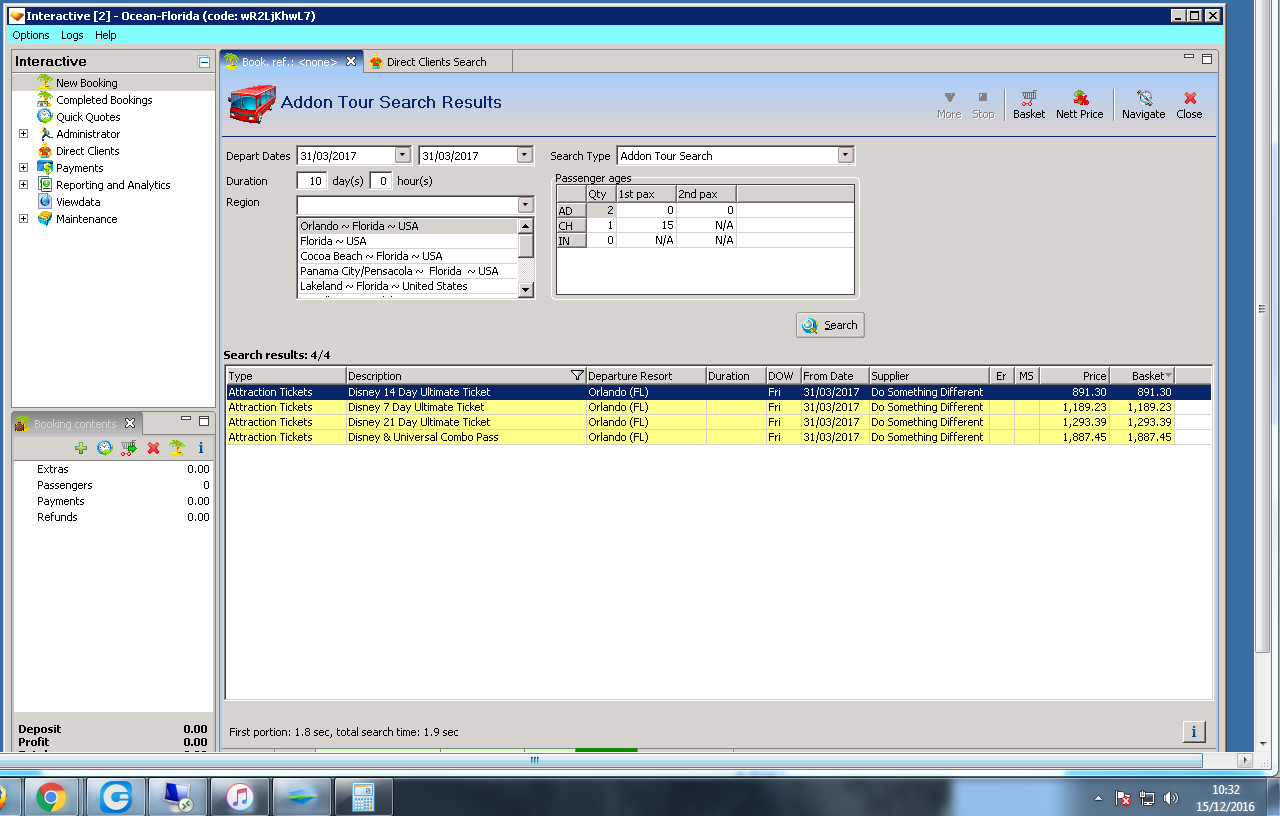Select the Book. ref. tab
Image resolution: width=1280 pixels, height=816 pixels.
(x=289, y=62)
